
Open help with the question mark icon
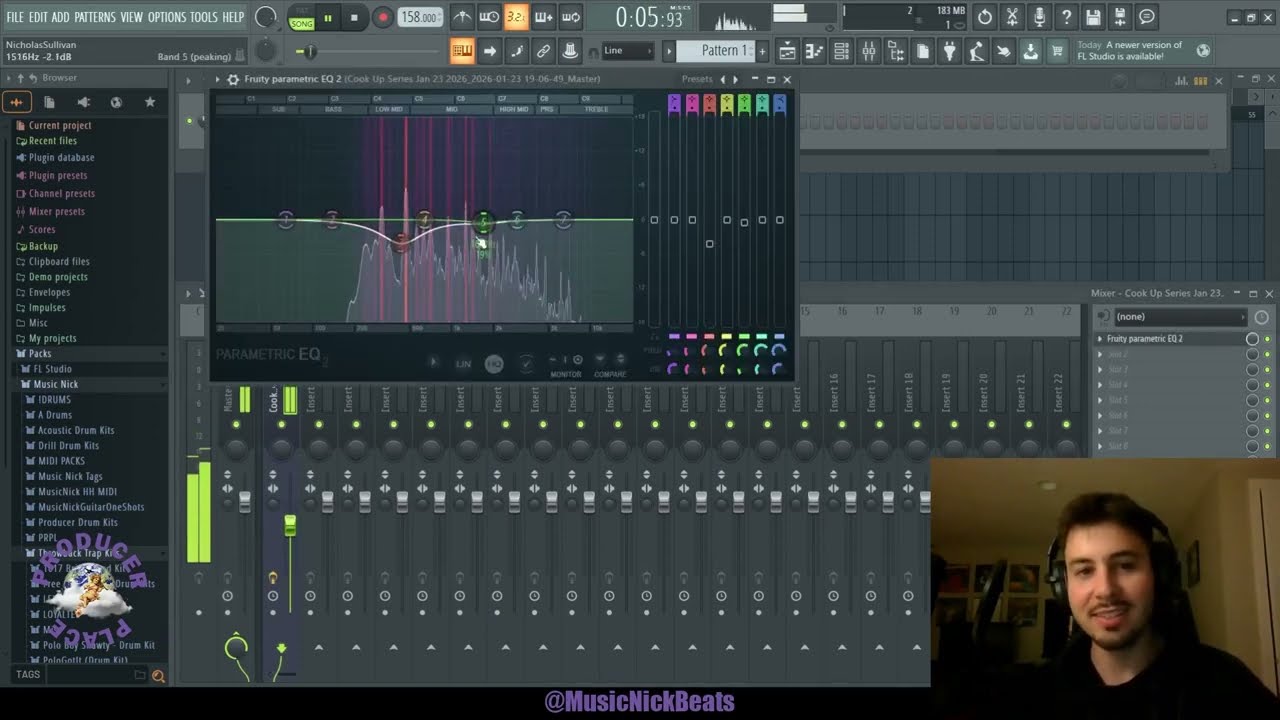(x=1066, y=17)
